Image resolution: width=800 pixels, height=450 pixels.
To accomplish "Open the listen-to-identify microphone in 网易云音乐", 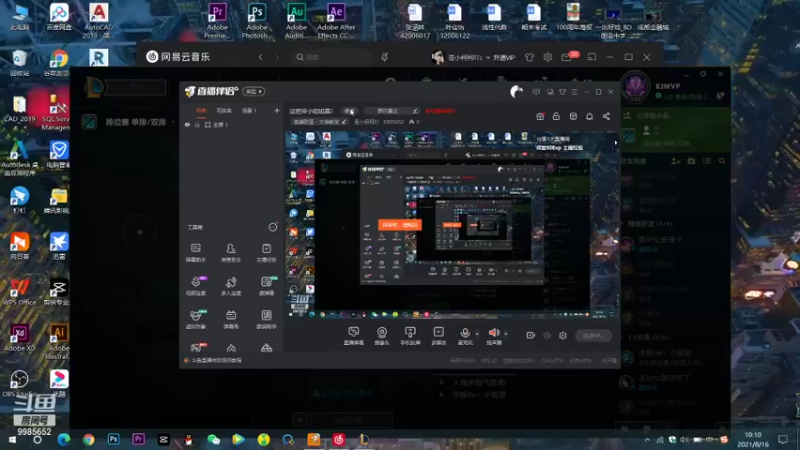I will [x=385, y=57].
